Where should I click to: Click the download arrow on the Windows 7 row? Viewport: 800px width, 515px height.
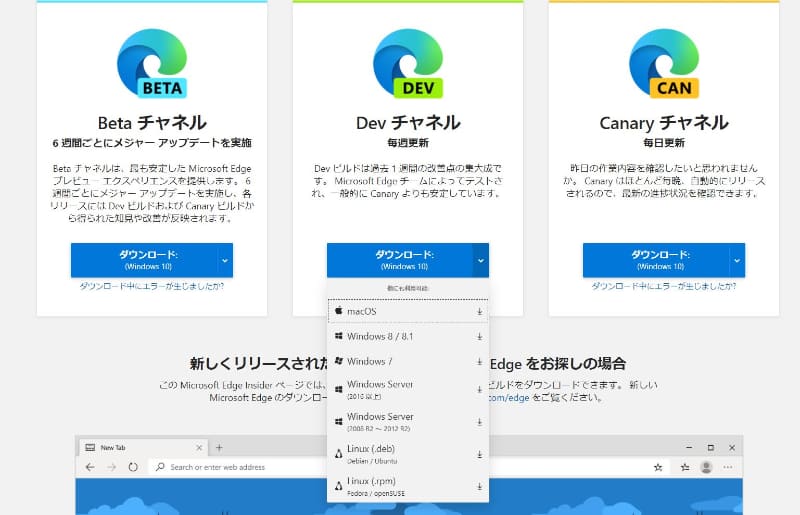[480, 362]
